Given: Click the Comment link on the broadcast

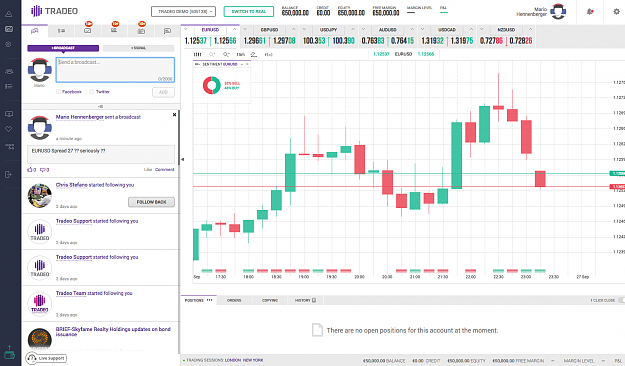Looking at the screenshot, I should click(165, 170).
